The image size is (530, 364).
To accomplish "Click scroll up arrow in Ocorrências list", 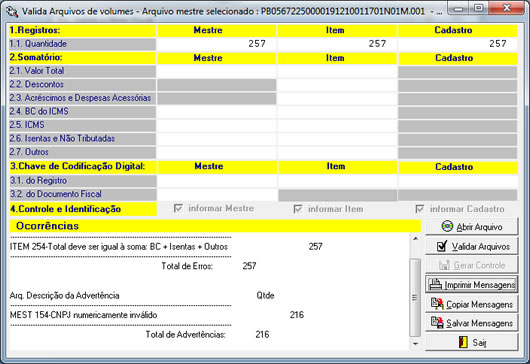I will (x=416, y=239).
